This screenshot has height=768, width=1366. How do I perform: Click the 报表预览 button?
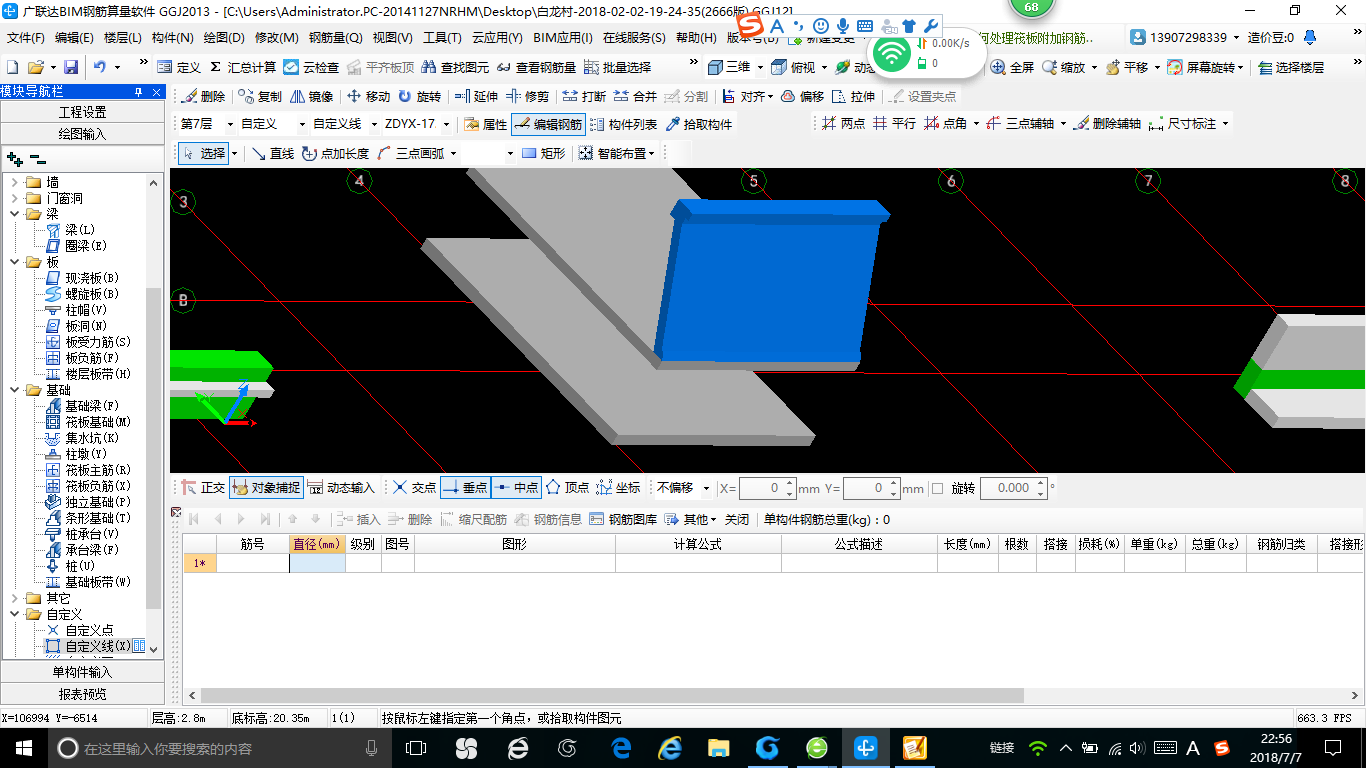click(83, 694)
